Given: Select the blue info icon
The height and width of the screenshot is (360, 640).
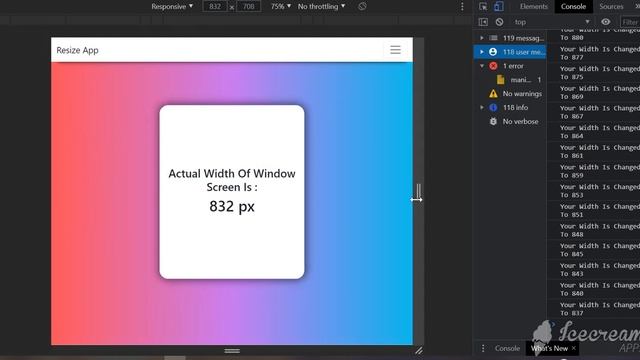Looking at the screenshot, I should pyautogui.click(x=493, y=107).
